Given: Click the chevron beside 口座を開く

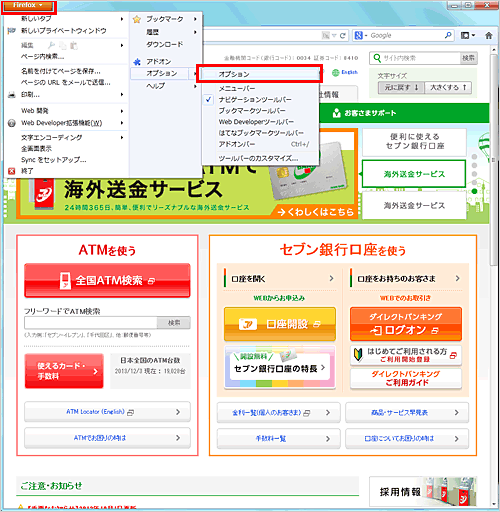Looking at the screenshot, I should coord(331,278).
